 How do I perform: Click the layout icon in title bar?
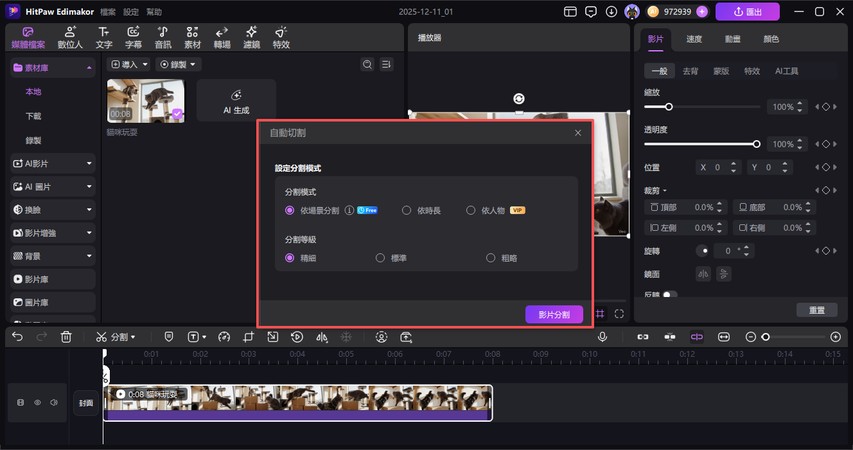[570, 11]
